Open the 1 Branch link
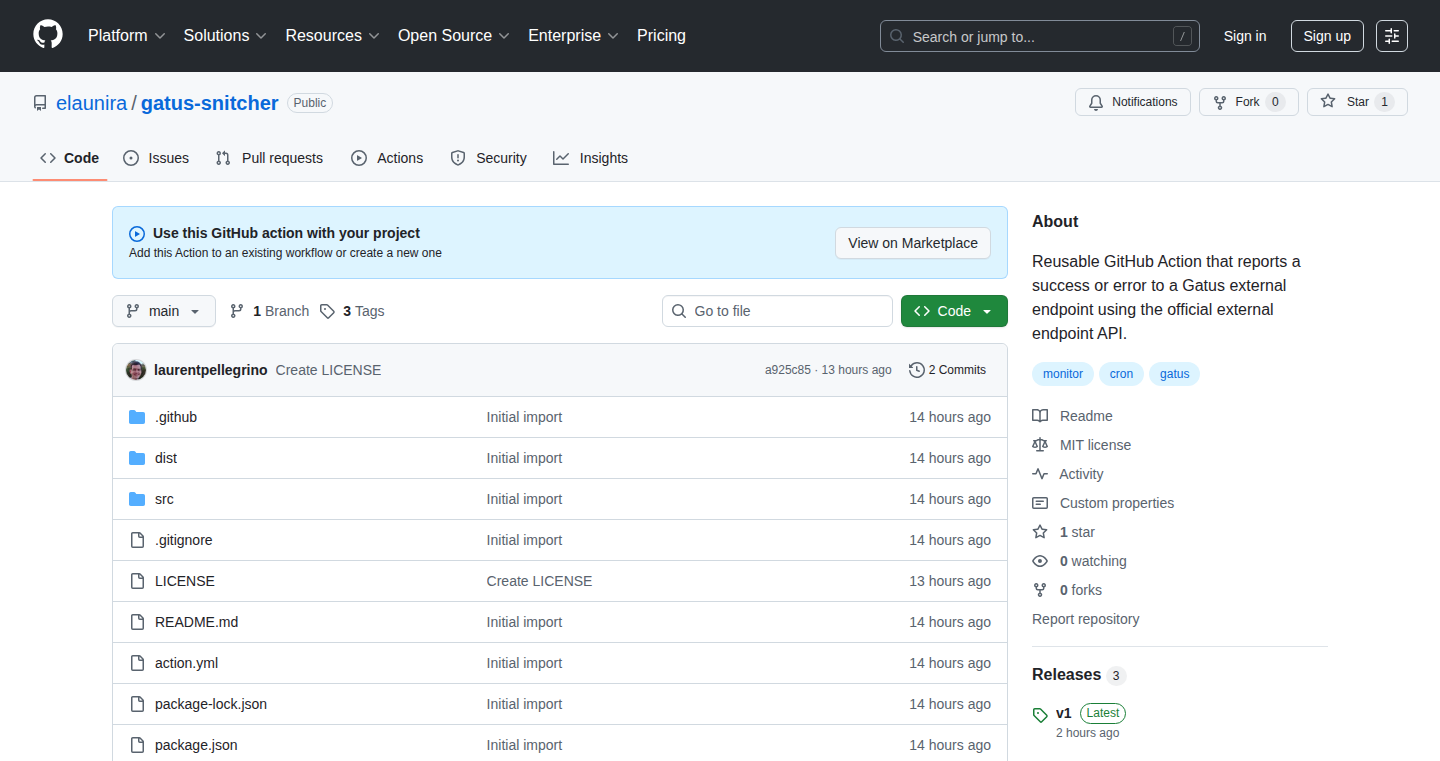Viewport: 1440px width, 761px height. tap(270, 311)
